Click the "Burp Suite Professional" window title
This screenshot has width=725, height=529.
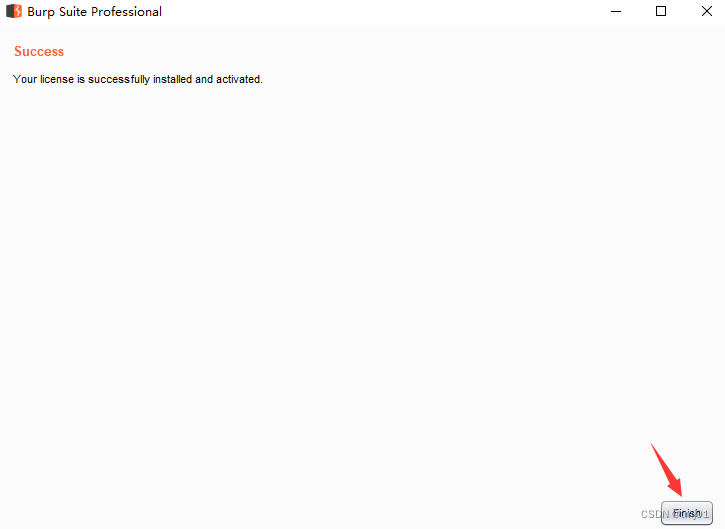[x=94, y=12]
